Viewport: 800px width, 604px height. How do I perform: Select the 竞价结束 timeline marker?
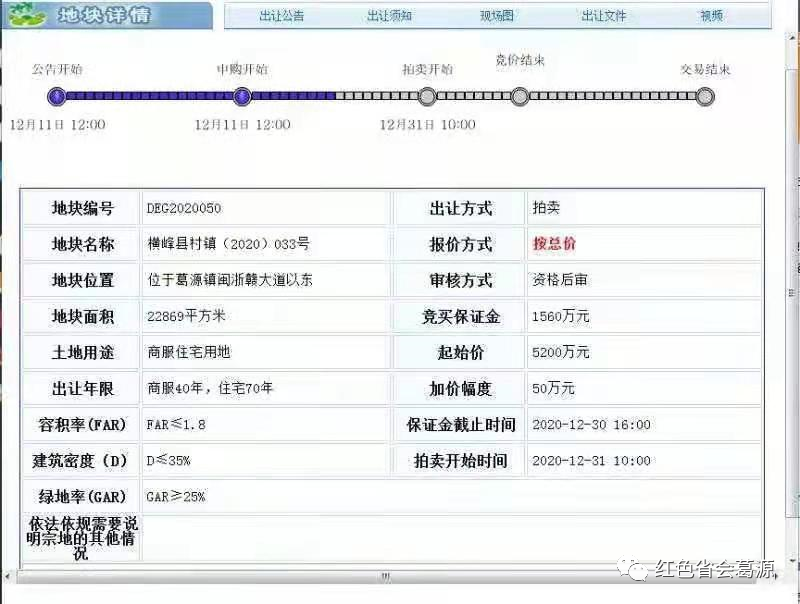520,96
